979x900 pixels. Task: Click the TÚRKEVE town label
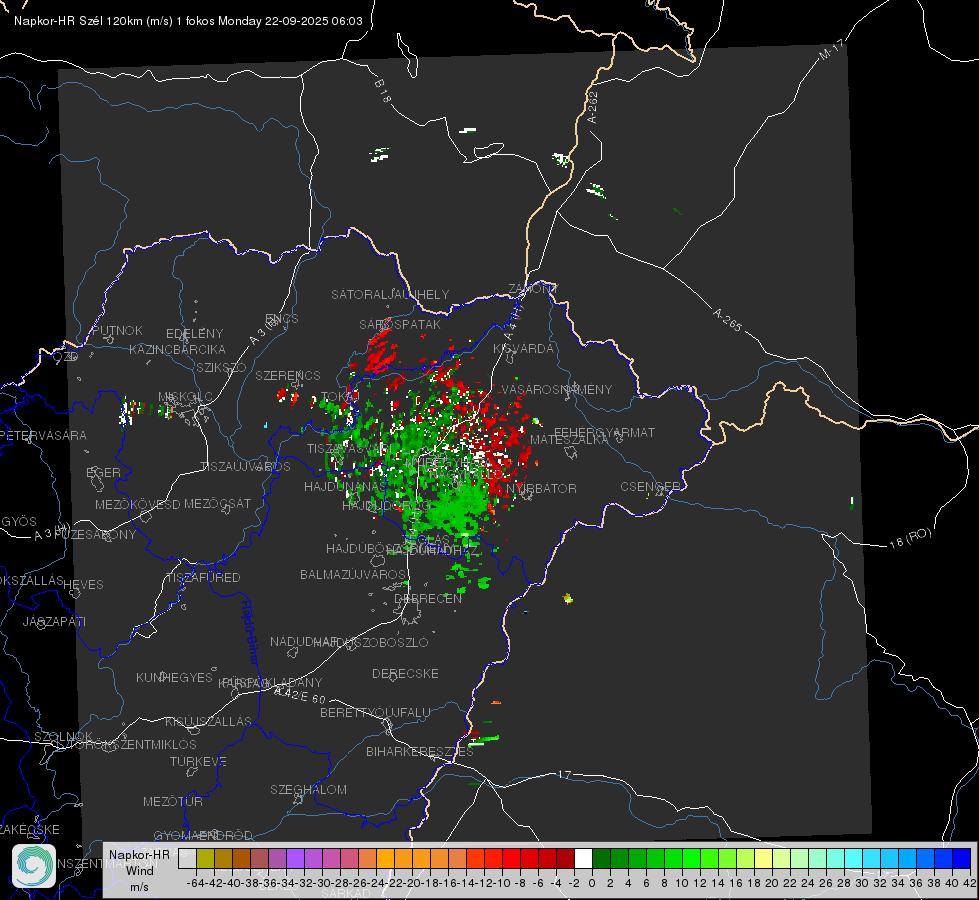[x=198, y=761]
